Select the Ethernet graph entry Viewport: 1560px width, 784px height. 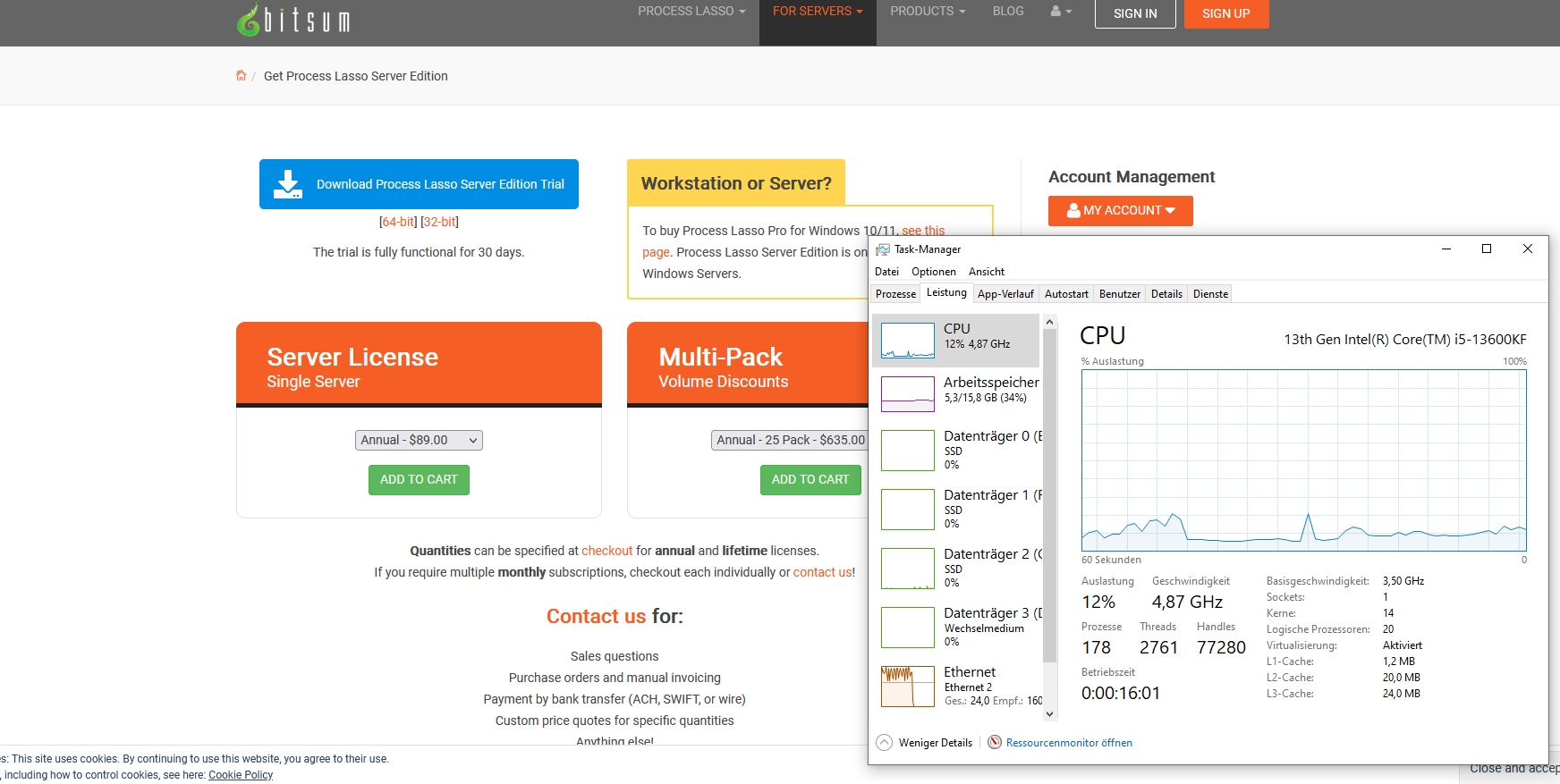coord(957,686)
